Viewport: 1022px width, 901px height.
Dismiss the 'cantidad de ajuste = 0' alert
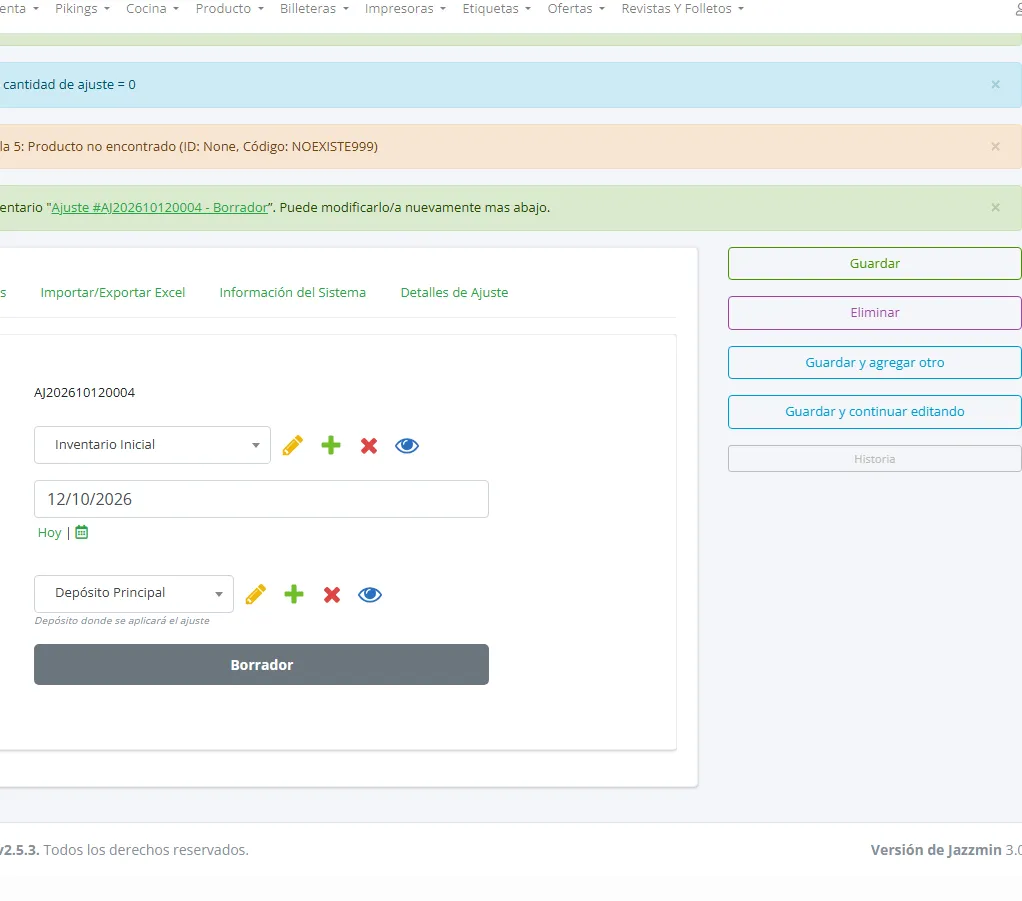(x=995, y=84)
